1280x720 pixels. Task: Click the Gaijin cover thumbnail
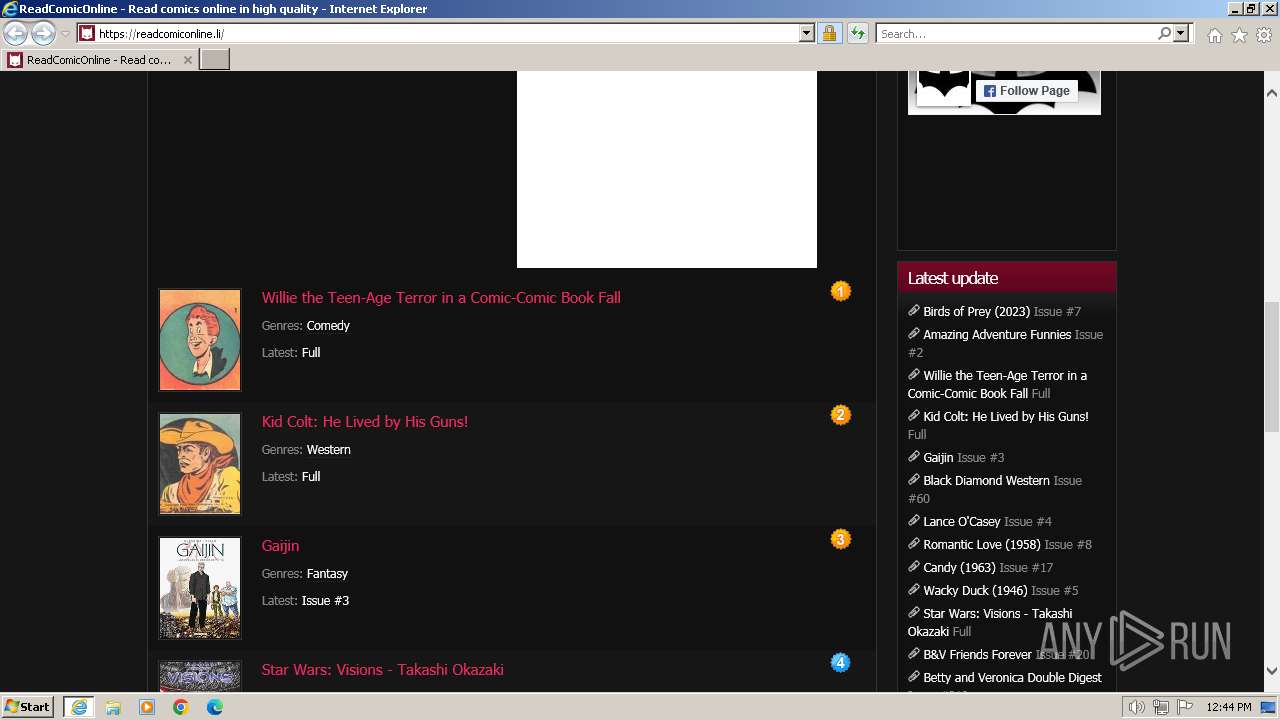pyautogui.click(x=200, y=588)
